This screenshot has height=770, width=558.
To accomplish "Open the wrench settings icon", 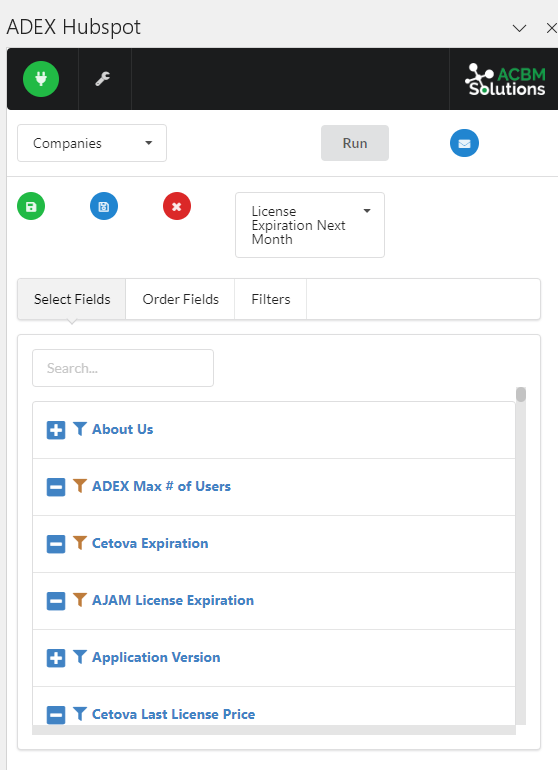I will point(102,79).
